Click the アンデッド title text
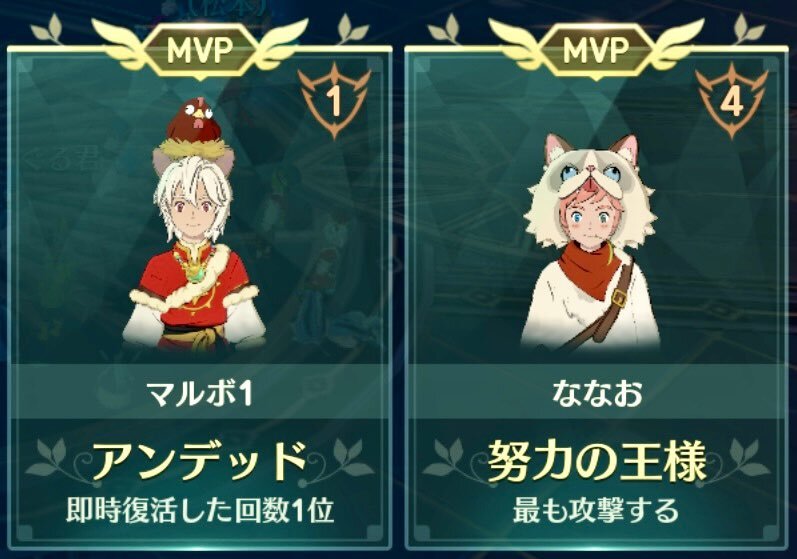 point(199,461)
